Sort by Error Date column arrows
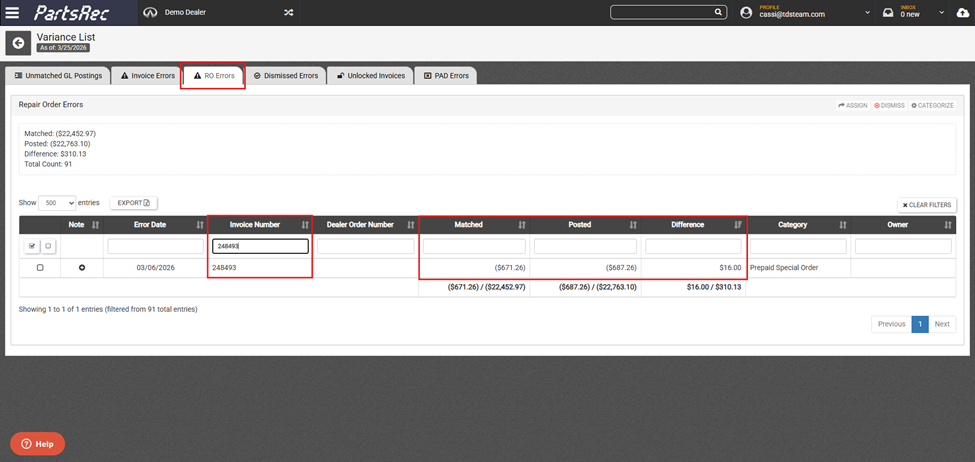The image size is (975, 462). 200,225
